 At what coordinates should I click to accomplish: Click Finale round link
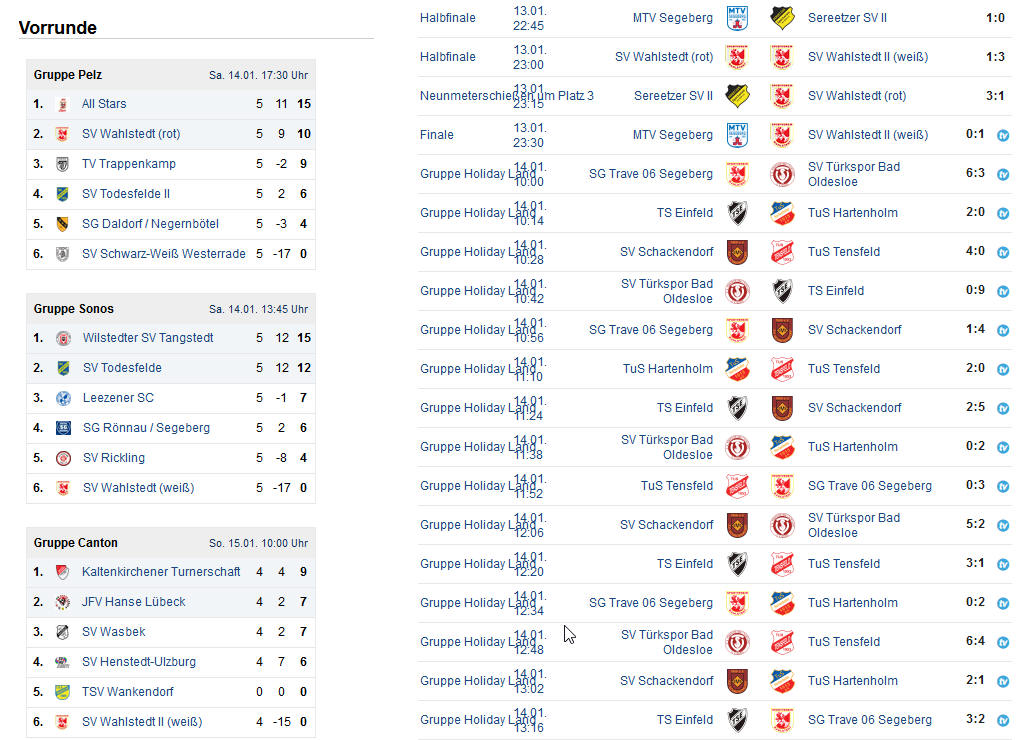point(436,135)
